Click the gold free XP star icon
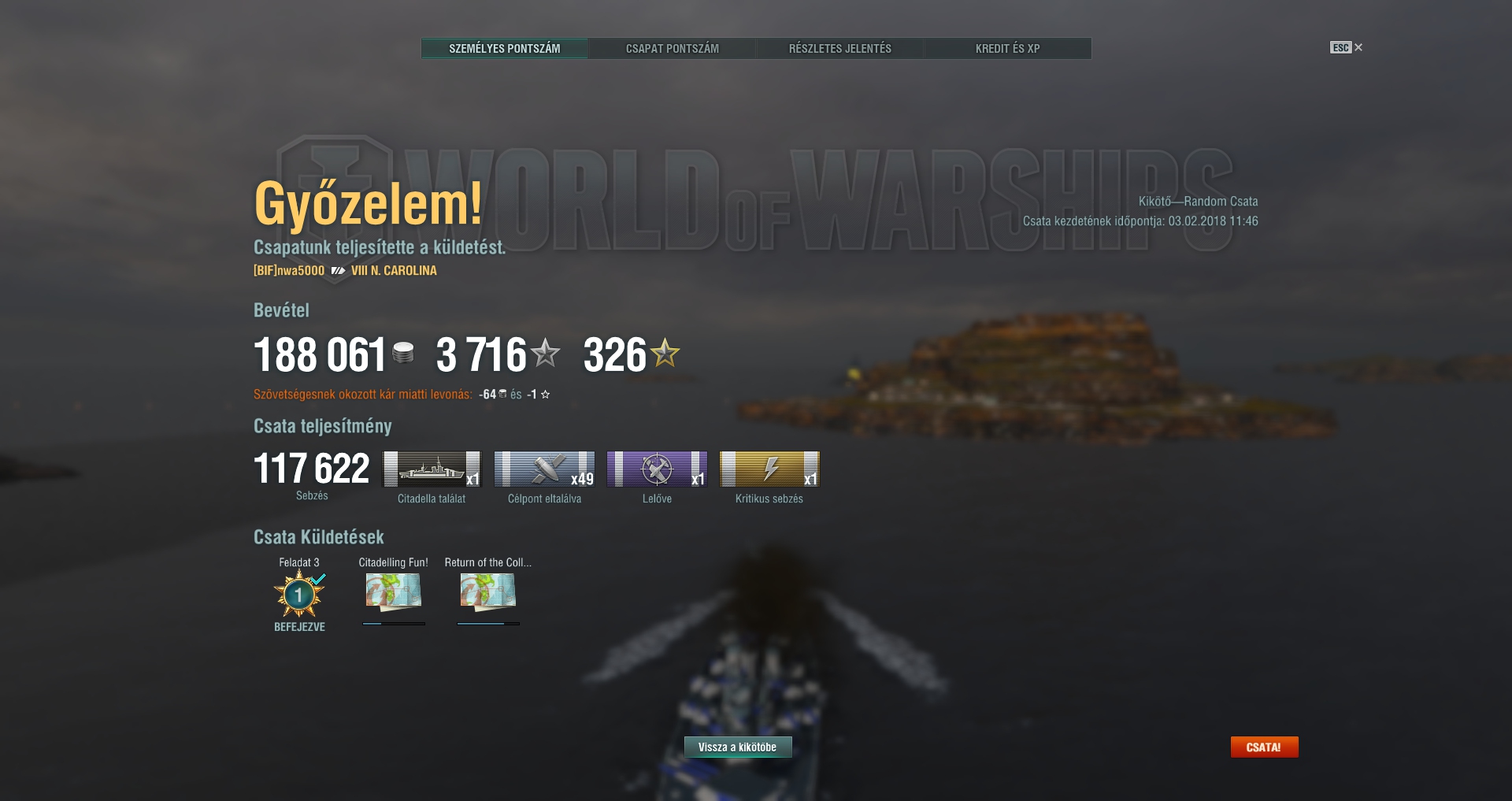 click(665, 353)
